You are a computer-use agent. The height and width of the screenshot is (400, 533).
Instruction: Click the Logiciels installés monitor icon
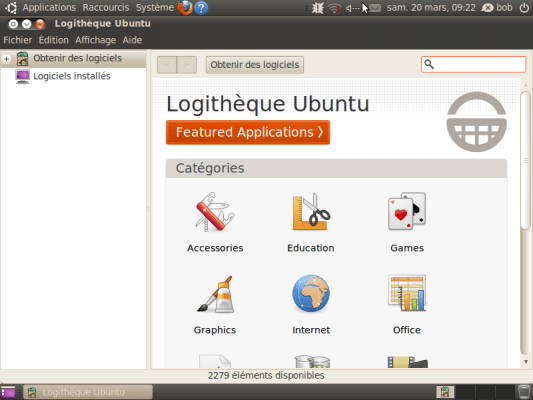click(x=22, y=76)
